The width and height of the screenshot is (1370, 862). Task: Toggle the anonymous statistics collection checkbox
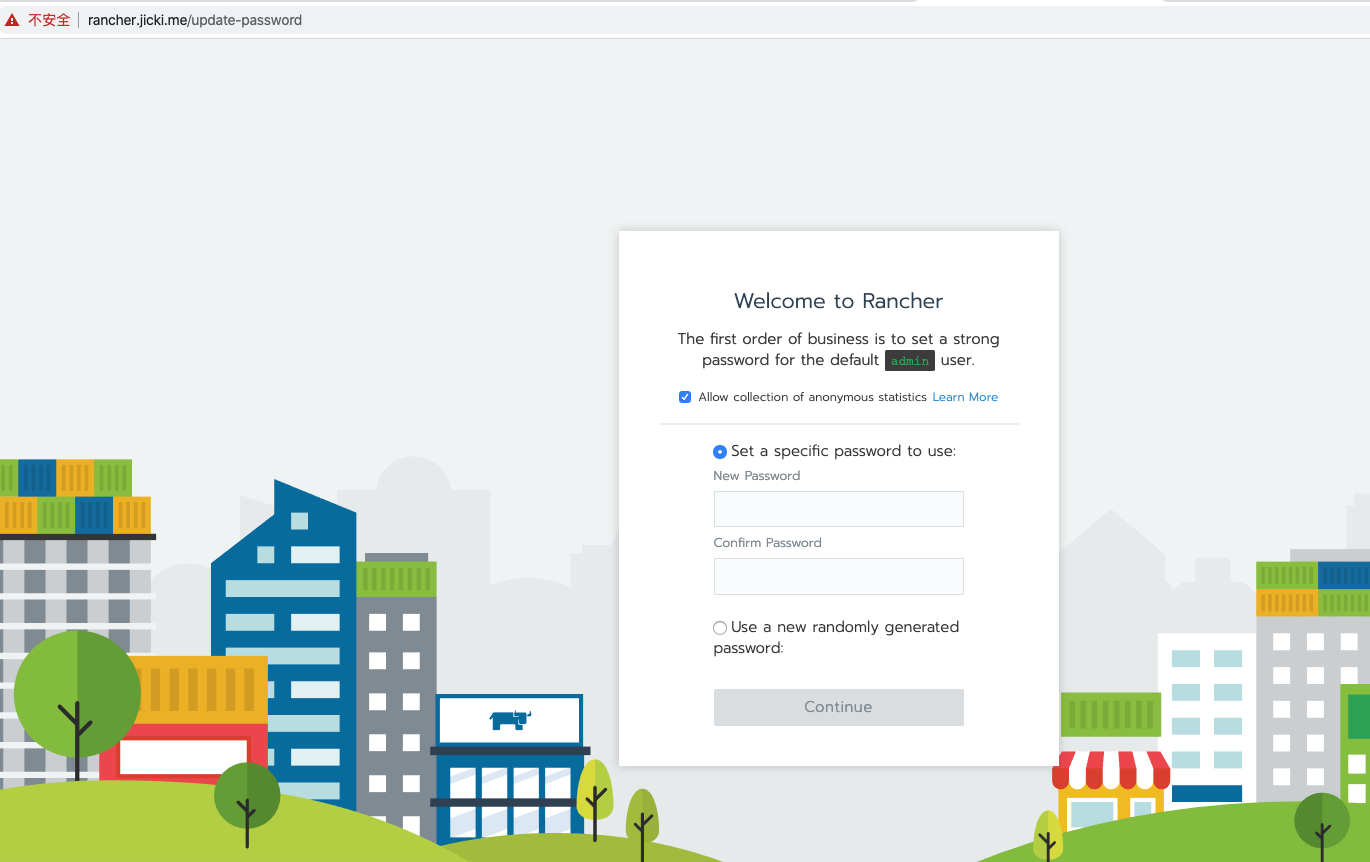tap(685, 397)
